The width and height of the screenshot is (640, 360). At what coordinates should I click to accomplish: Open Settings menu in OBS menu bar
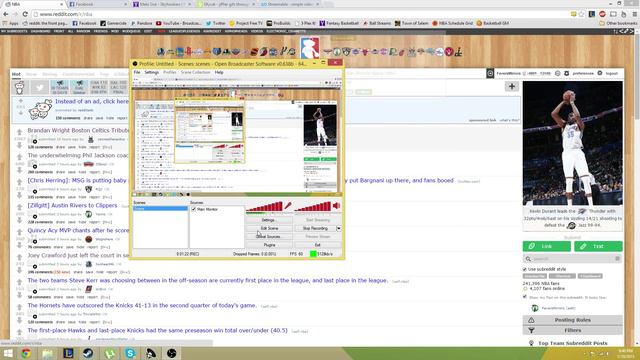click(x=151, y=72)
